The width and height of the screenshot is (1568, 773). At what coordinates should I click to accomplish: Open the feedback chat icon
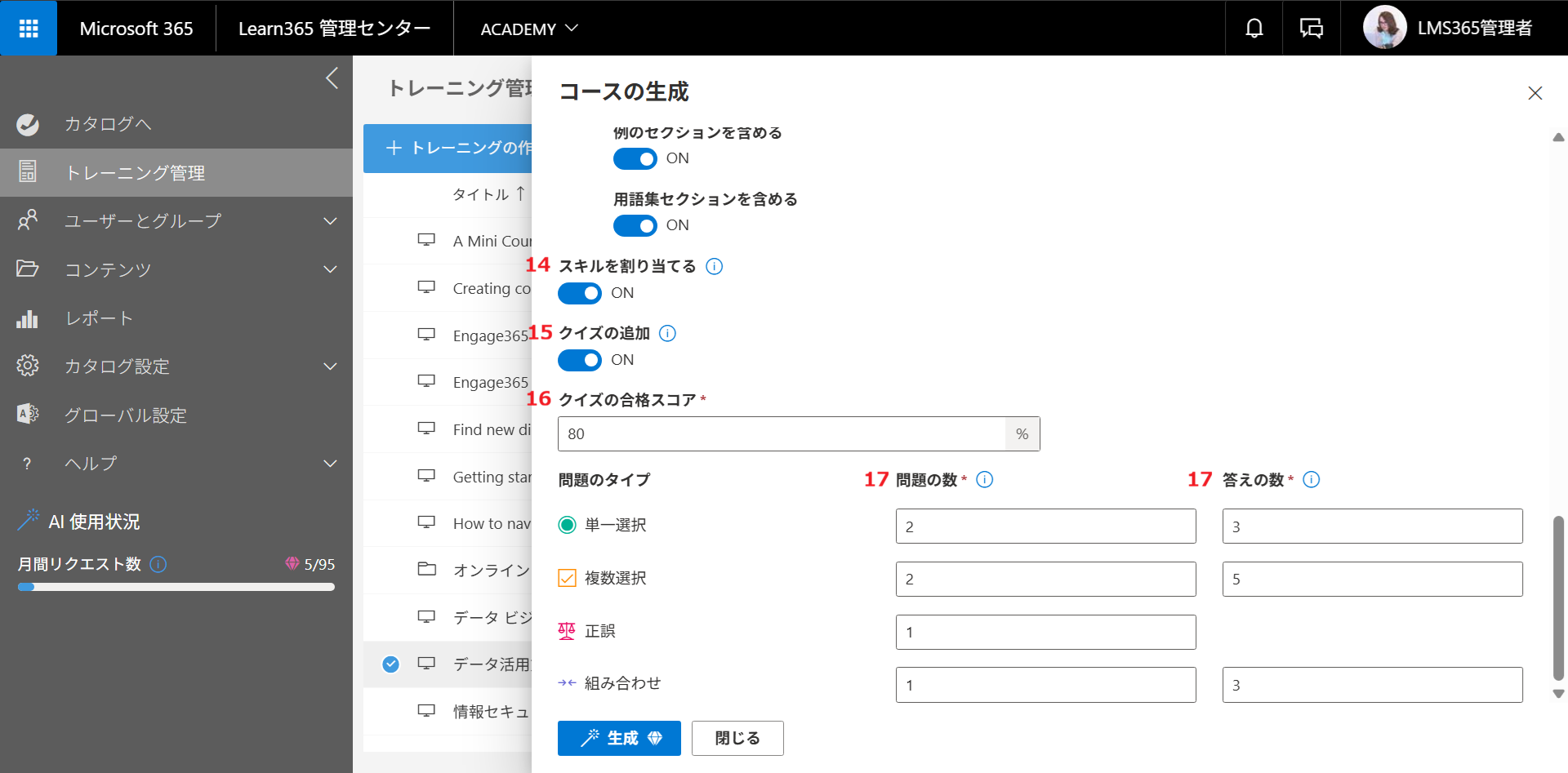[1312, 29]
